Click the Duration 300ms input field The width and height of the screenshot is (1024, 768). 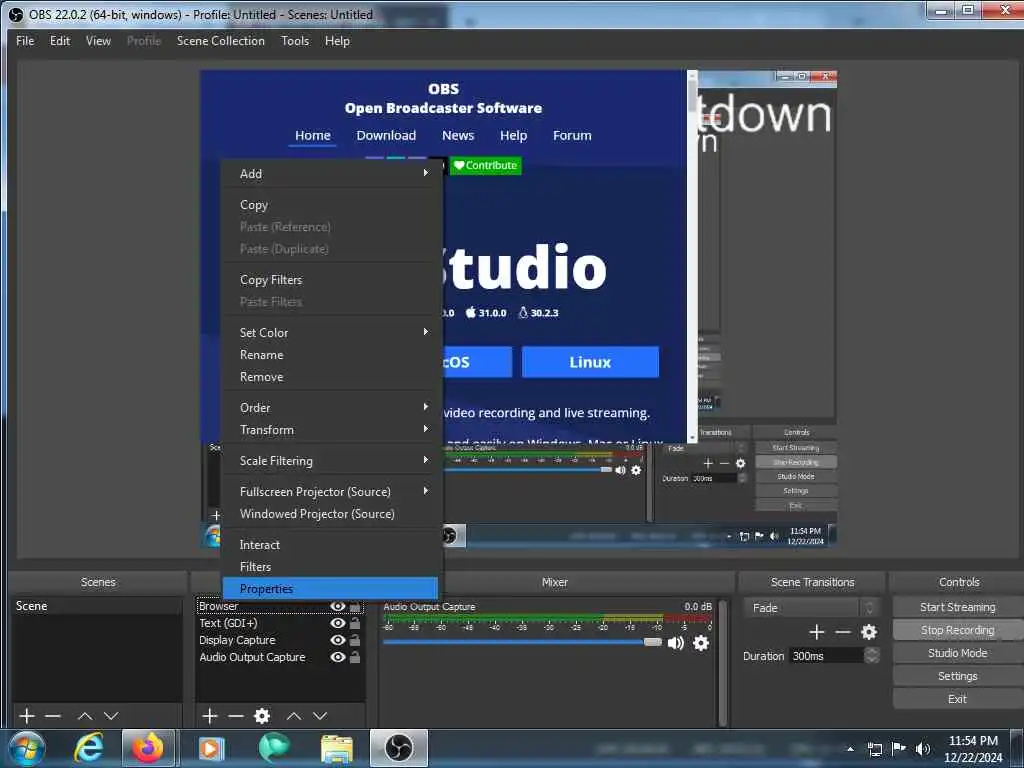826,656
